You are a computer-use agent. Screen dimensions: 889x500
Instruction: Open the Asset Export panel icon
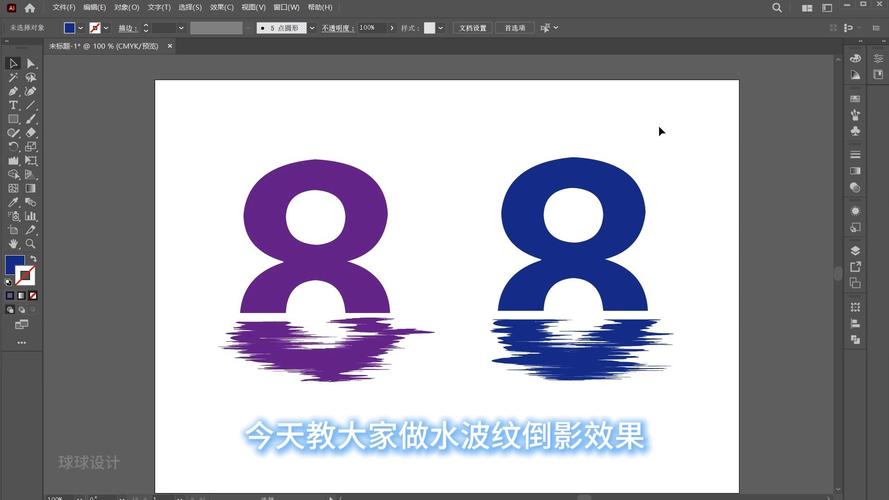[x=855, y=266]
